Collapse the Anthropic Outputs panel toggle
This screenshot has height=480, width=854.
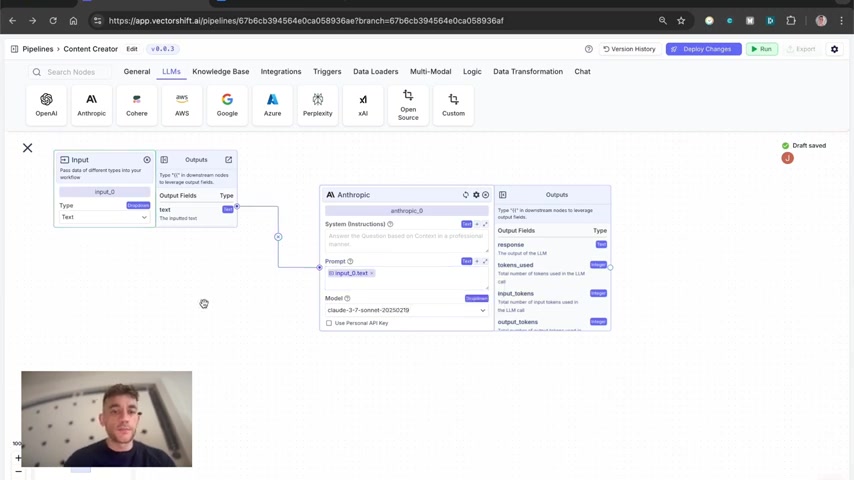(x=503, y=195)
